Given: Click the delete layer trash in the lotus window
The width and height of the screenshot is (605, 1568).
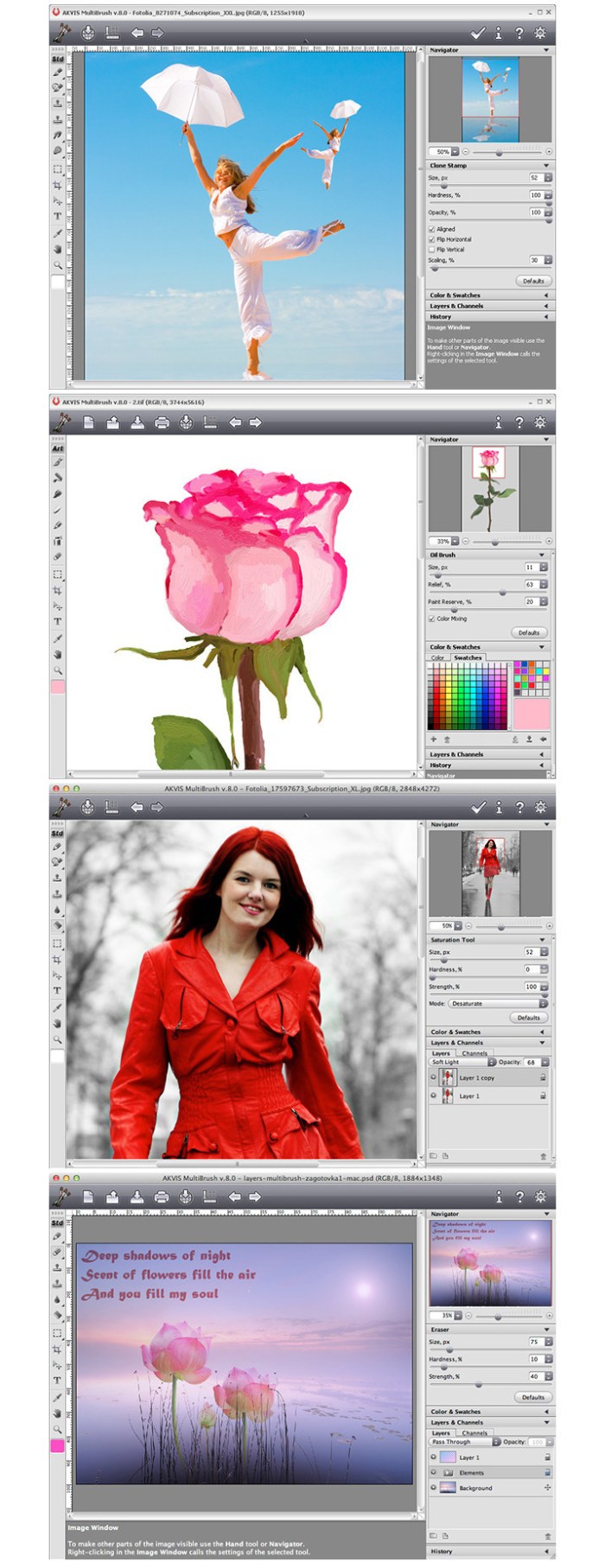Looking at the screenshot, I should (547, 1536).
